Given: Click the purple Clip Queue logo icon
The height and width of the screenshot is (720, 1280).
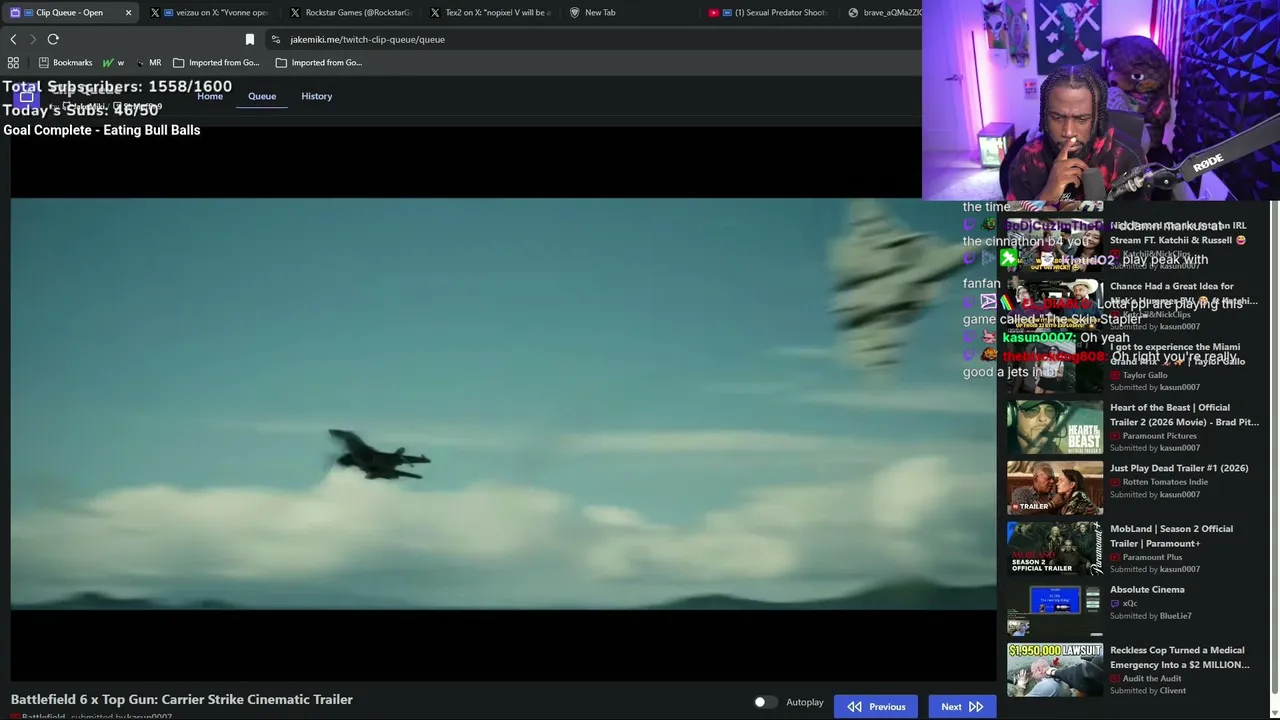Looking at the screenshot, I should [27, 96].
